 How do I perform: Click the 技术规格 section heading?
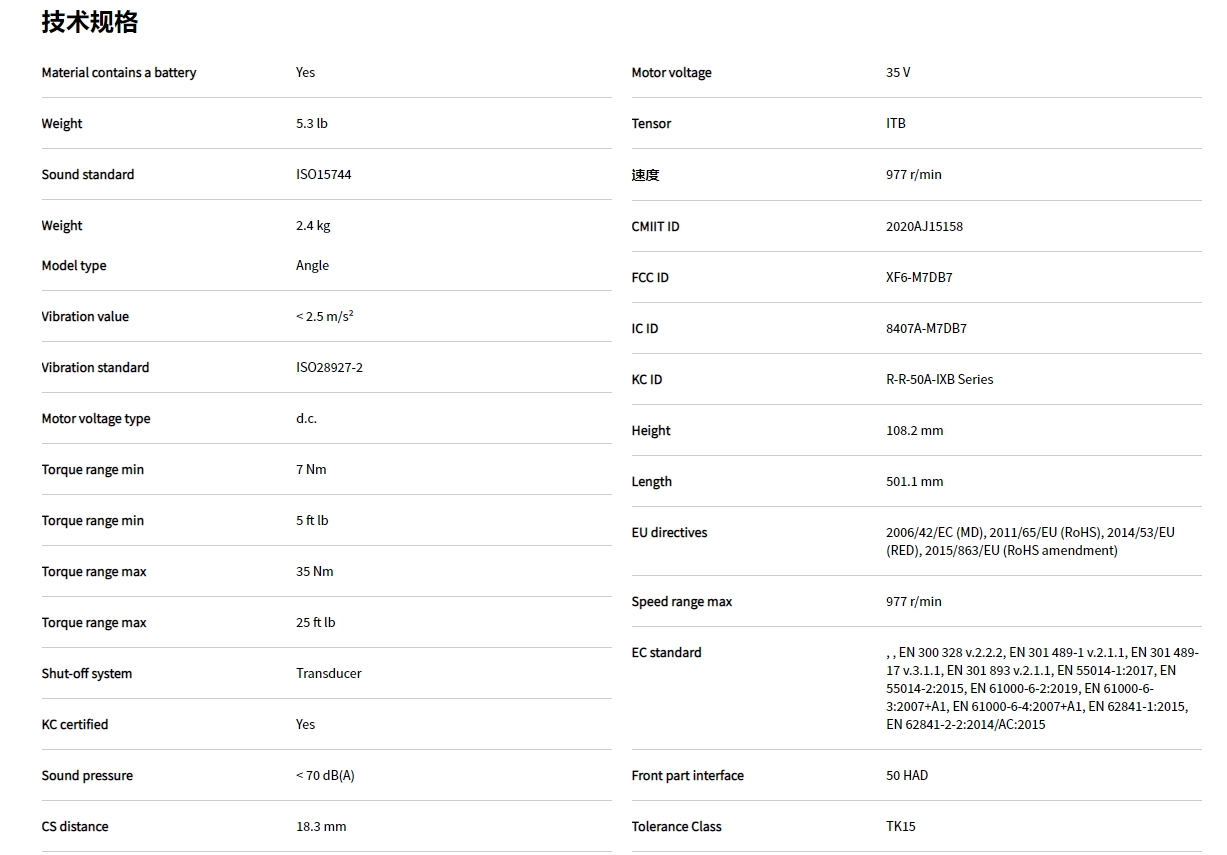click(90, 22)
